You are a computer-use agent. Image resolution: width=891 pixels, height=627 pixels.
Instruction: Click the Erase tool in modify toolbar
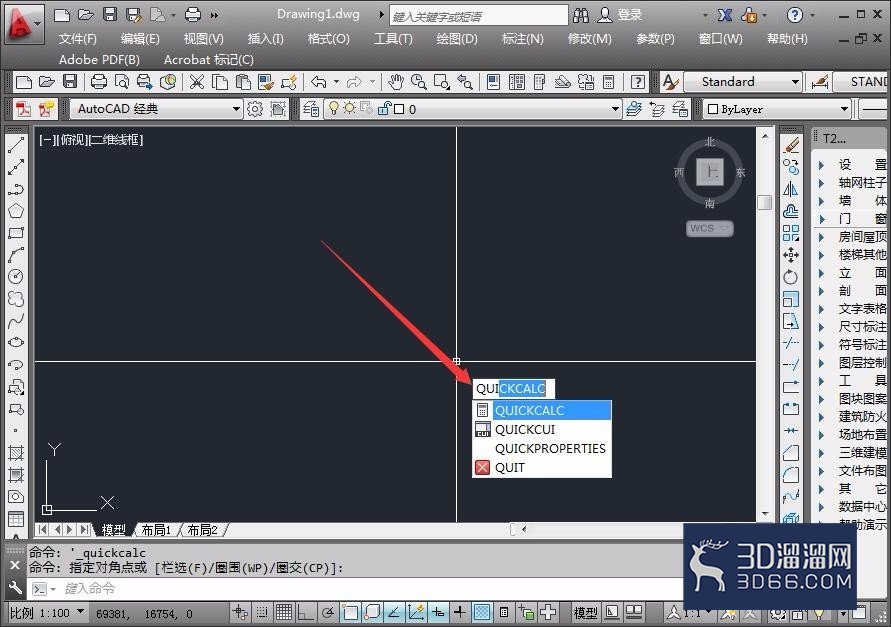coord(791,146)
